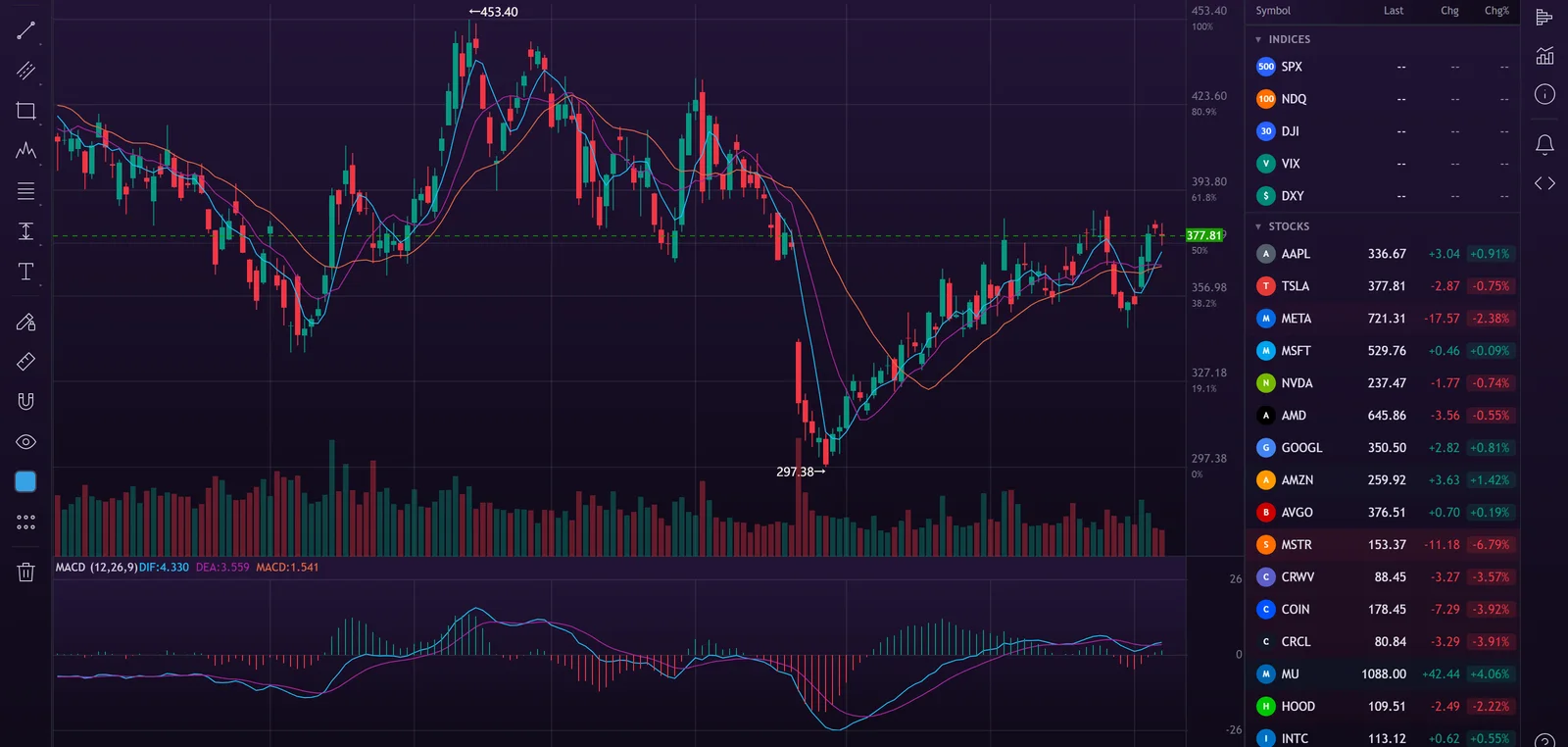This screenshot has height=747, width=1568.
Task: Select COIN in the watchlist
Action: tap(1383, 610)
